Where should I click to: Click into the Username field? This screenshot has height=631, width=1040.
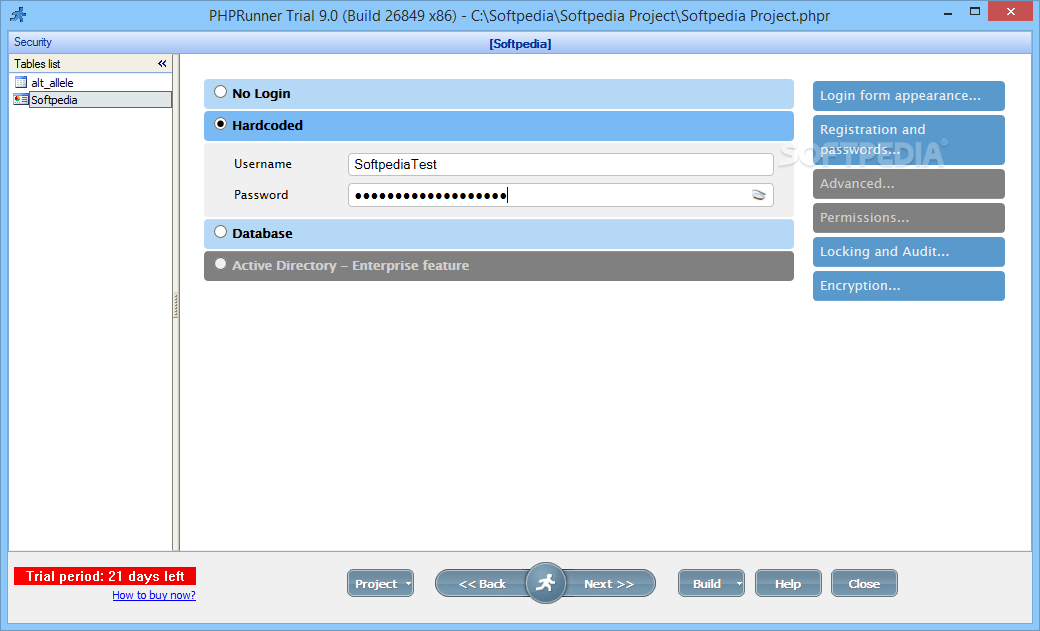point(560,165)
